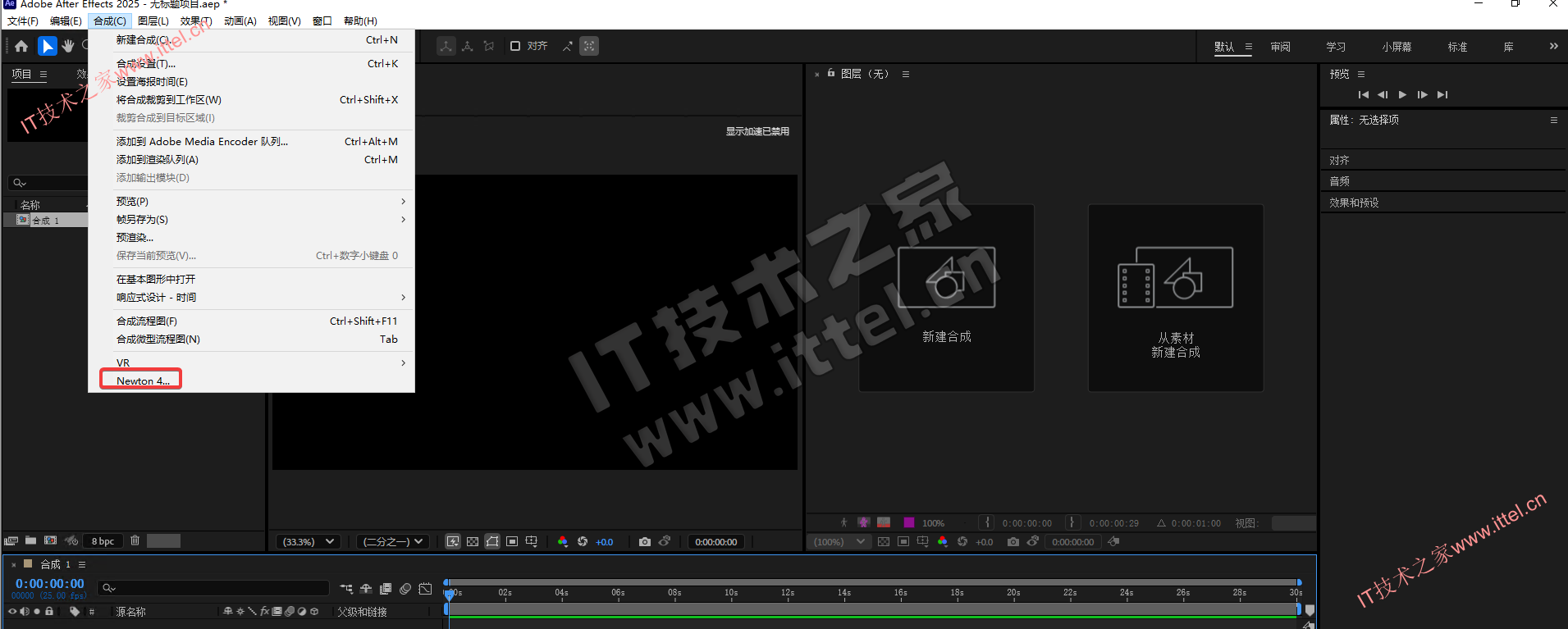This screenshot has width=1568, height=629.
Task: Click the 8 bpc color depth button
Action: tap(103, 541)
